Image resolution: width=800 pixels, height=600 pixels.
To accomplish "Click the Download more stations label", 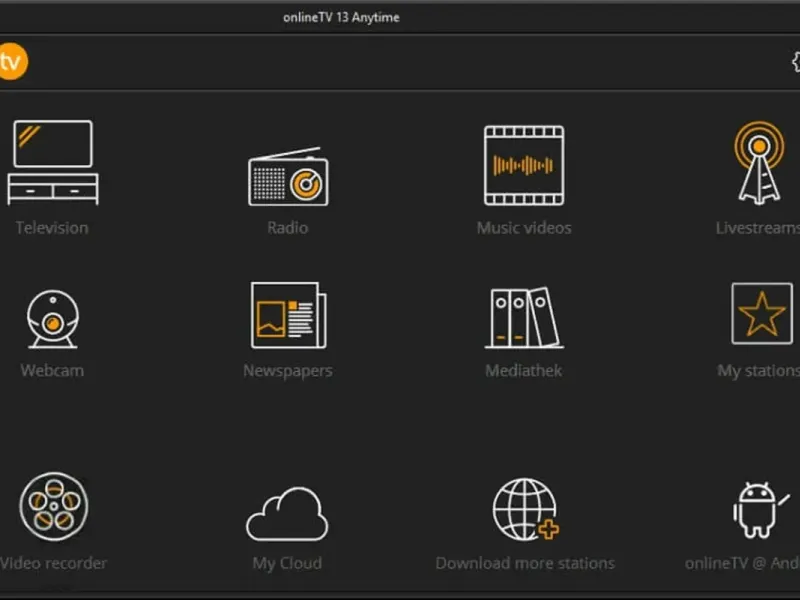I will point(525,563).
